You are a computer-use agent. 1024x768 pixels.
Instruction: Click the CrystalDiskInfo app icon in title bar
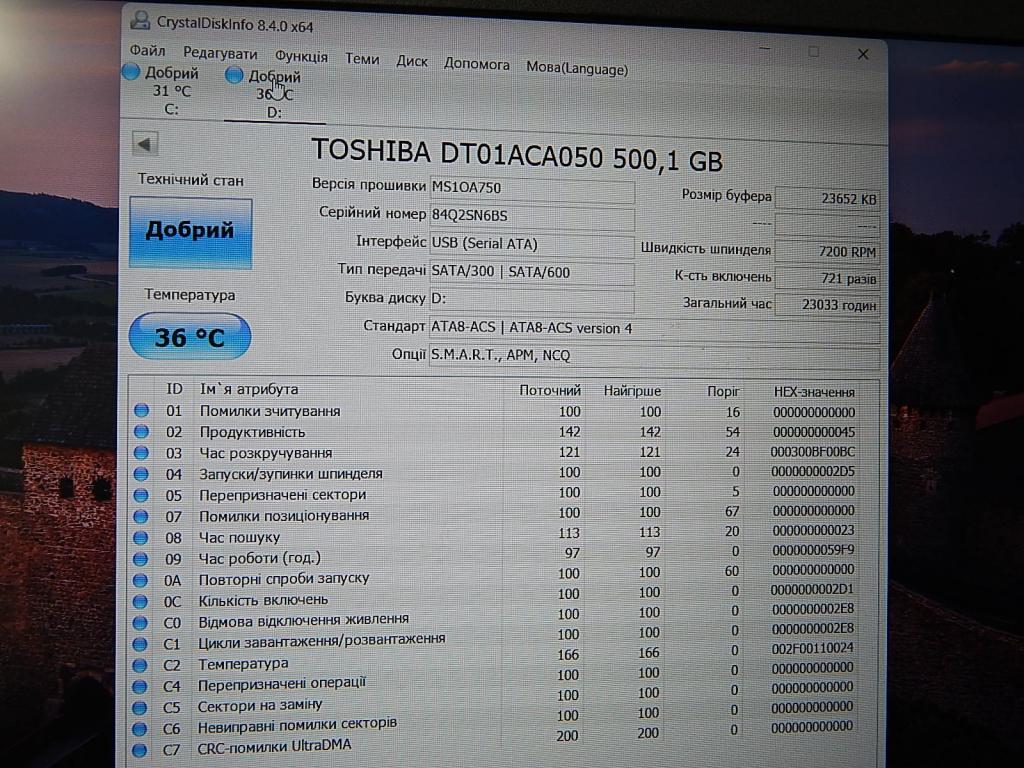pyautogui.click(x=142, y=21)
